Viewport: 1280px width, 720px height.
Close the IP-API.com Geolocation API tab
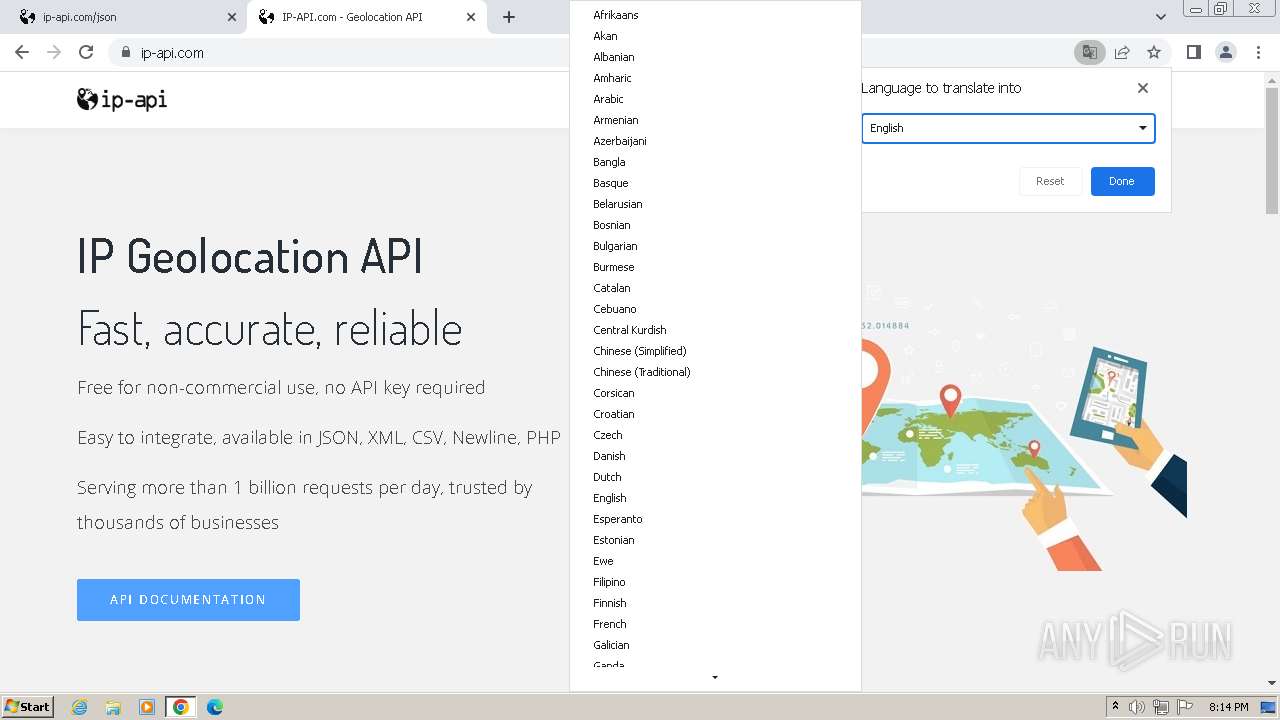pos(471,17)
